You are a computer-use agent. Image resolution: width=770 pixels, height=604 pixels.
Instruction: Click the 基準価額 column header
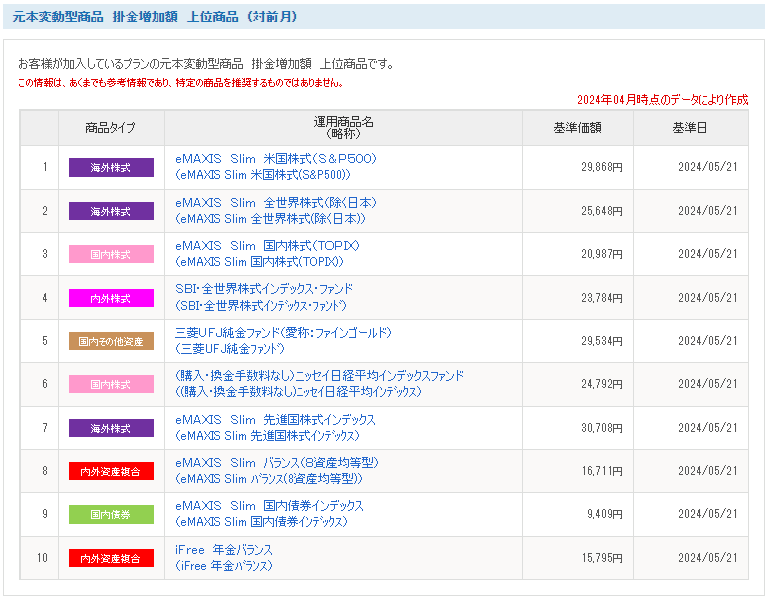578,128
